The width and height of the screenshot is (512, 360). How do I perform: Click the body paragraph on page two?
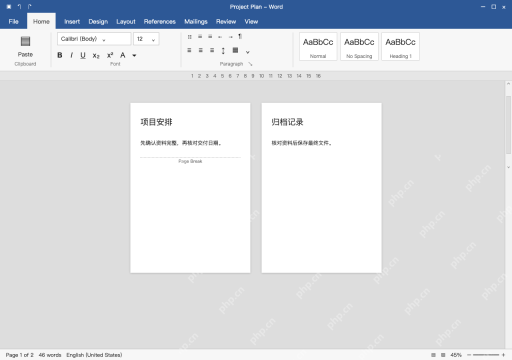[301, 143]
